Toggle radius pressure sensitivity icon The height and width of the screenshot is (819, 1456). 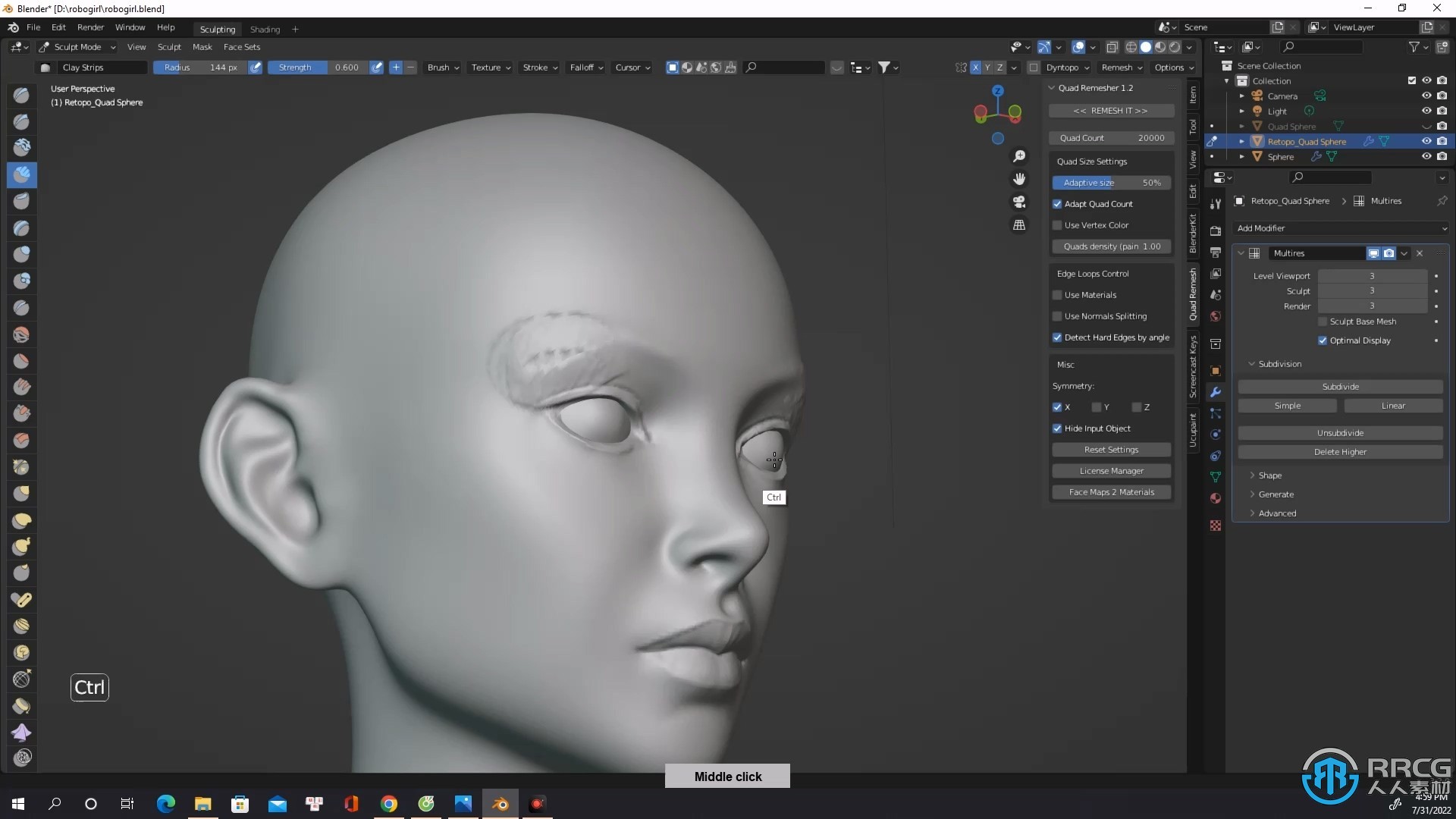(256, 67)
